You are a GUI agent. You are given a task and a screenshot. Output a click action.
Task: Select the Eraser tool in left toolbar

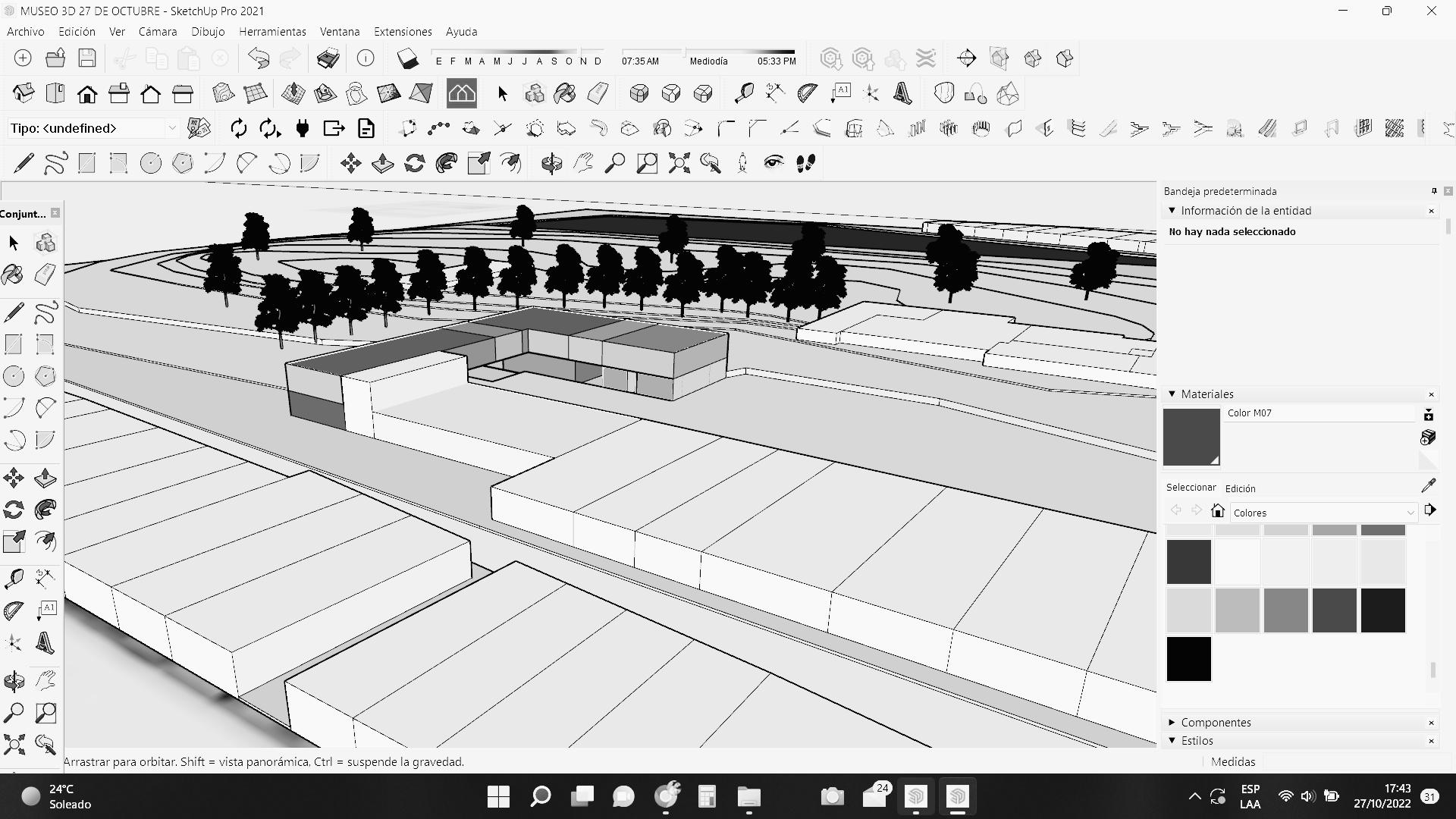pyautogui.click(x=45, y=275)
